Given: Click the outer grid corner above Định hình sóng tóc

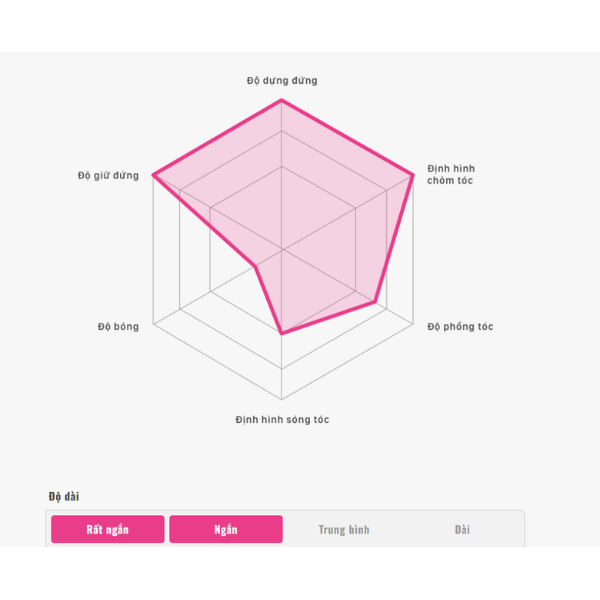Looking at the screenshot, I should 282,399.
